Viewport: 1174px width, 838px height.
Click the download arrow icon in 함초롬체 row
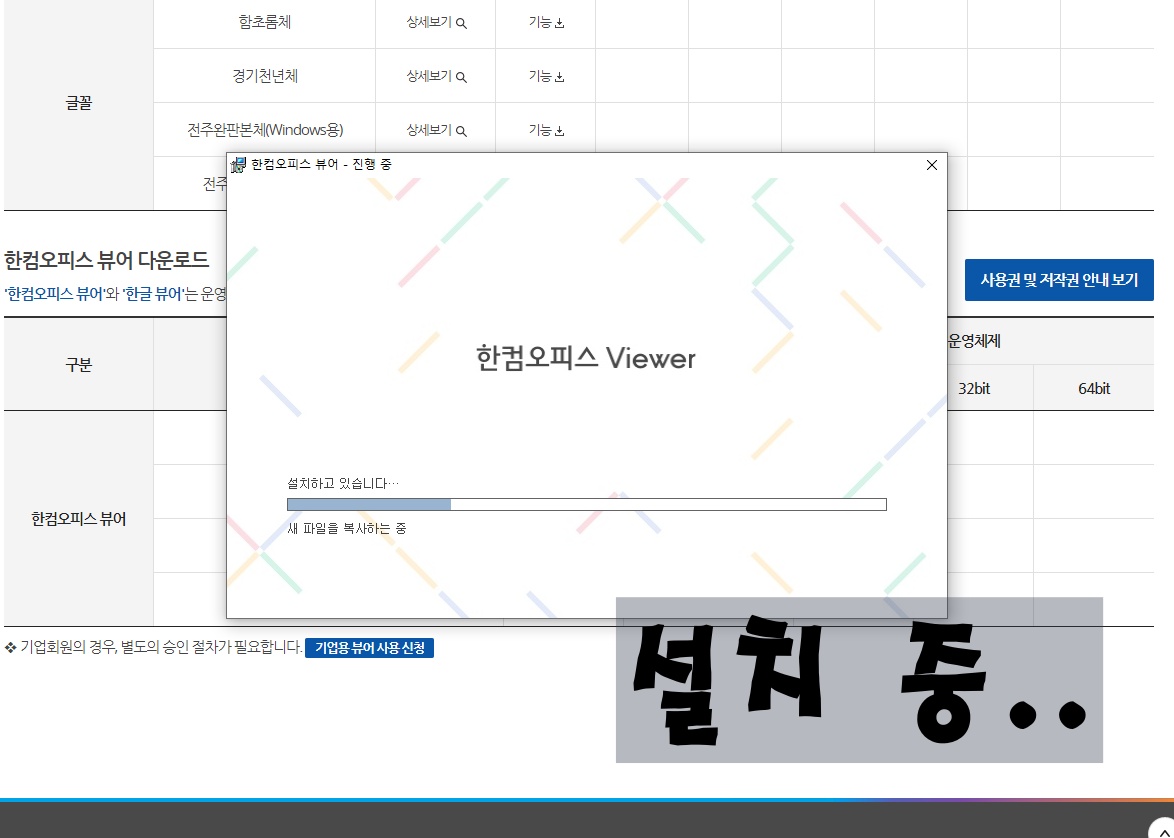[559, 23]
